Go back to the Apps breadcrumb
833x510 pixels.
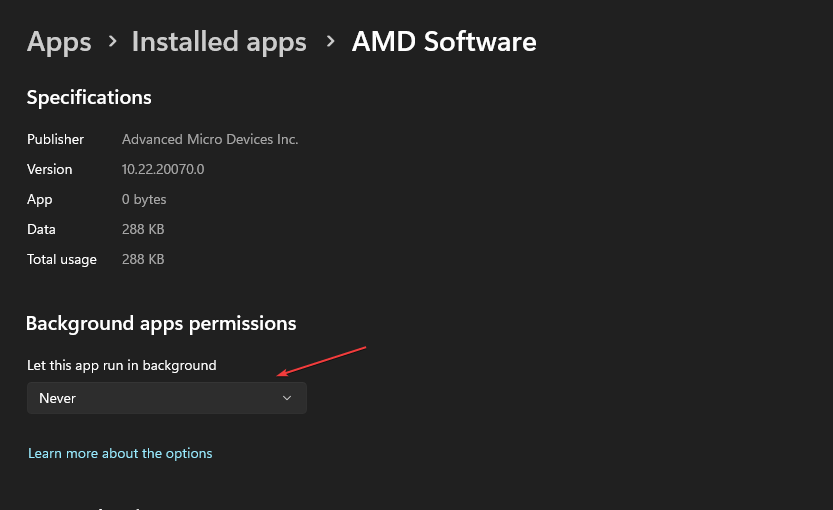tap(59, 42)
